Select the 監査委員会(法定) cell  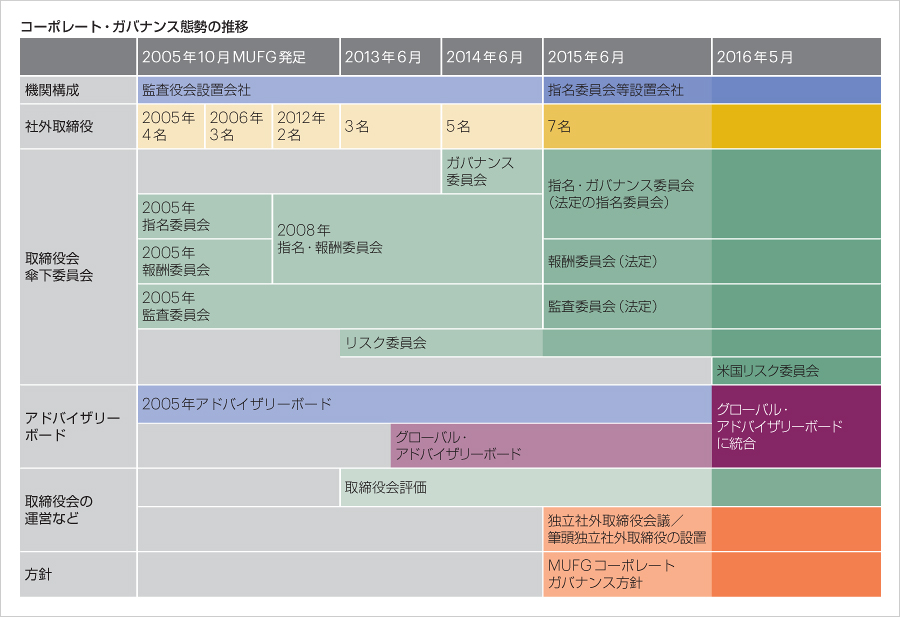tap(712, 306)
